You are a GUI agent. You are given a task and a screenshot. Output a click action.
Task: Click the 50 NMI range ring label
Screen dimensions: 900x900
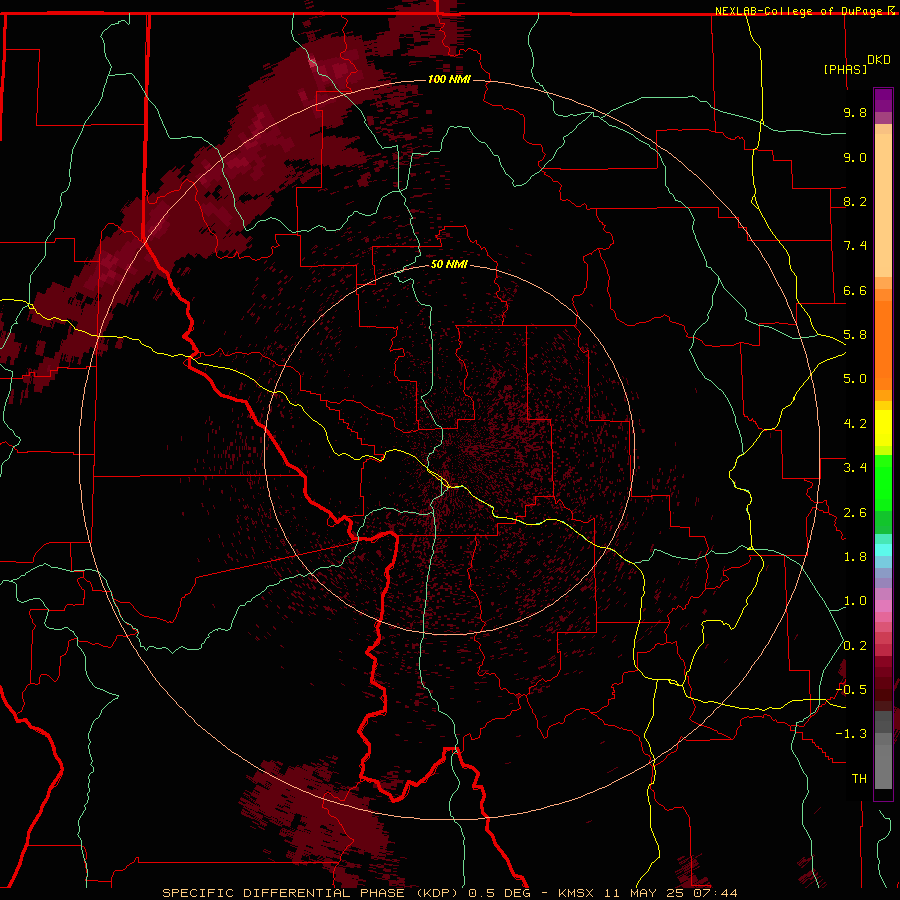[x=449, y=264]
